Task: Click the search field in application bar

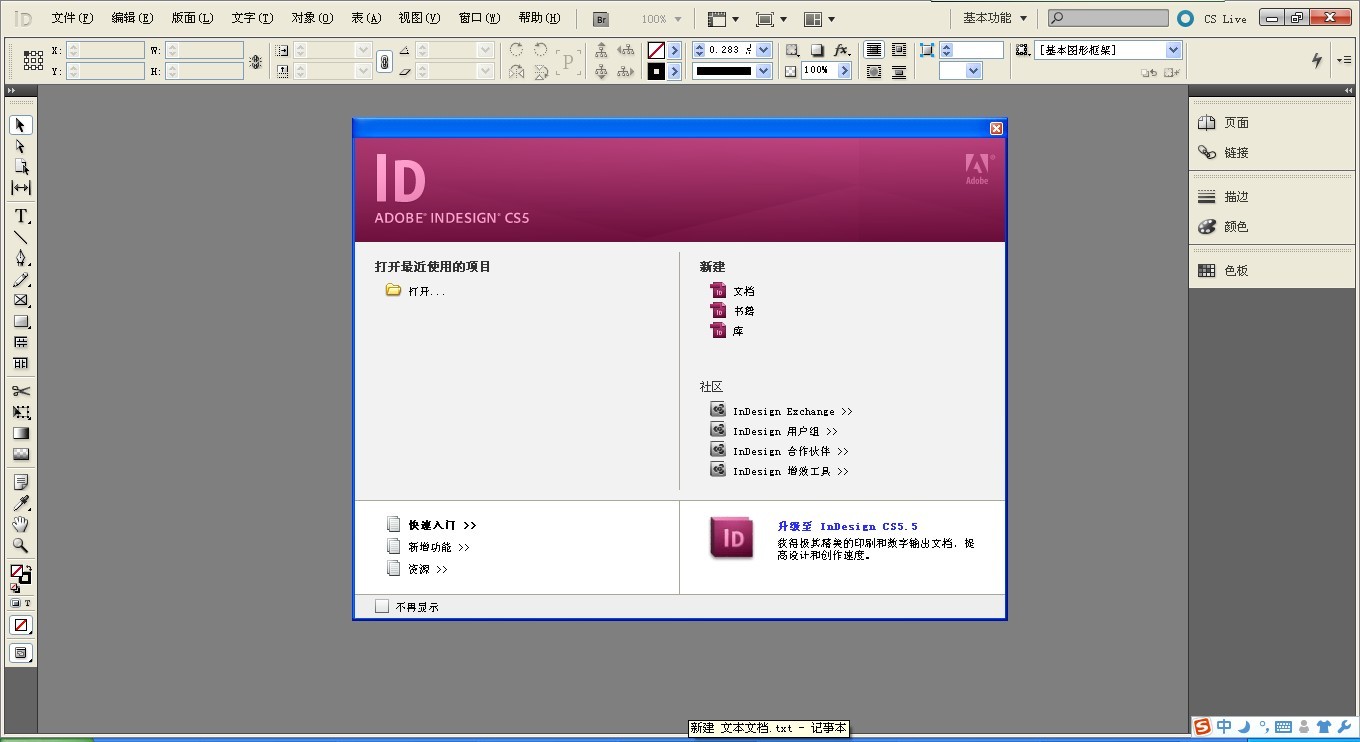Action: (1108, 18)
